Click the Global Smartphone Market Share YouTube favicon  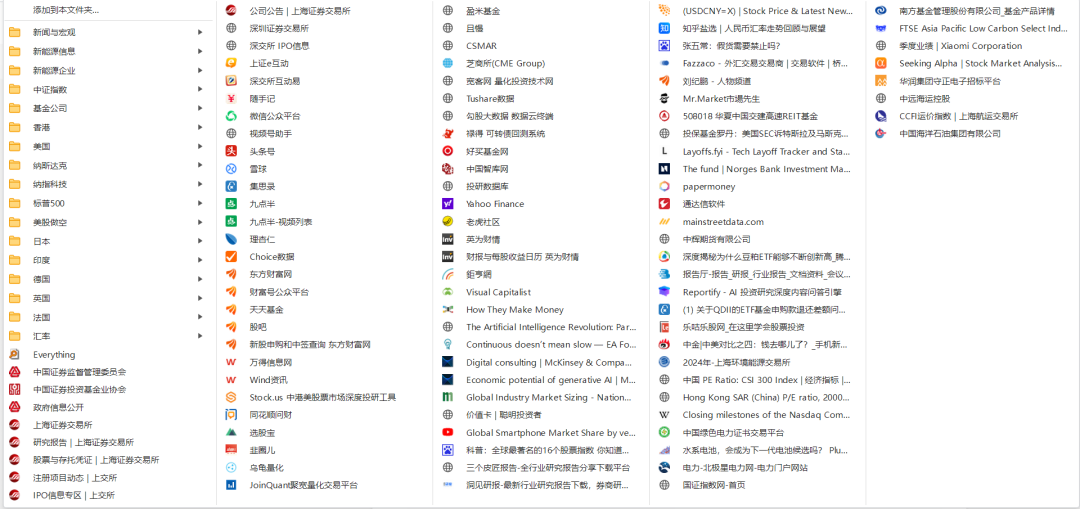click(448, 433)
